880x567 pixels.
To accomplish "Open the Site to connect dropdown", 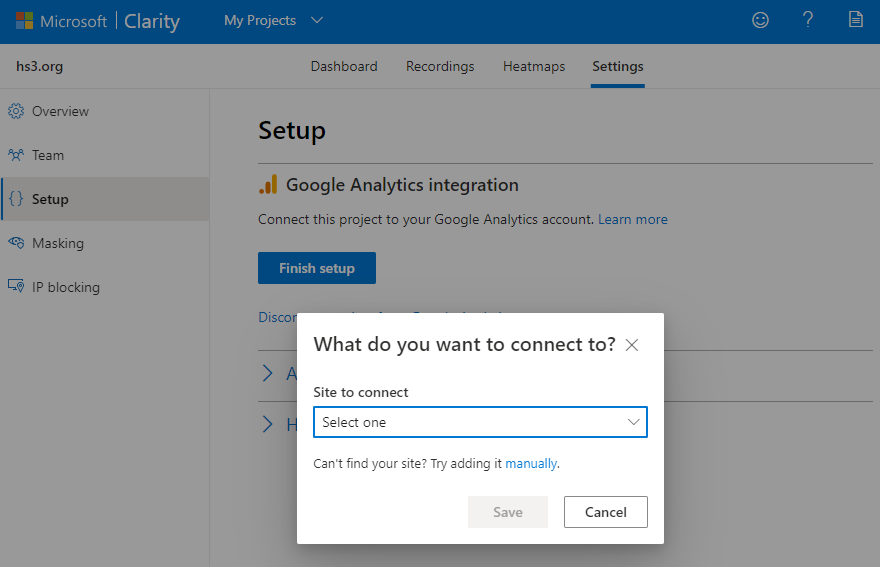I will tap(480, 422).
